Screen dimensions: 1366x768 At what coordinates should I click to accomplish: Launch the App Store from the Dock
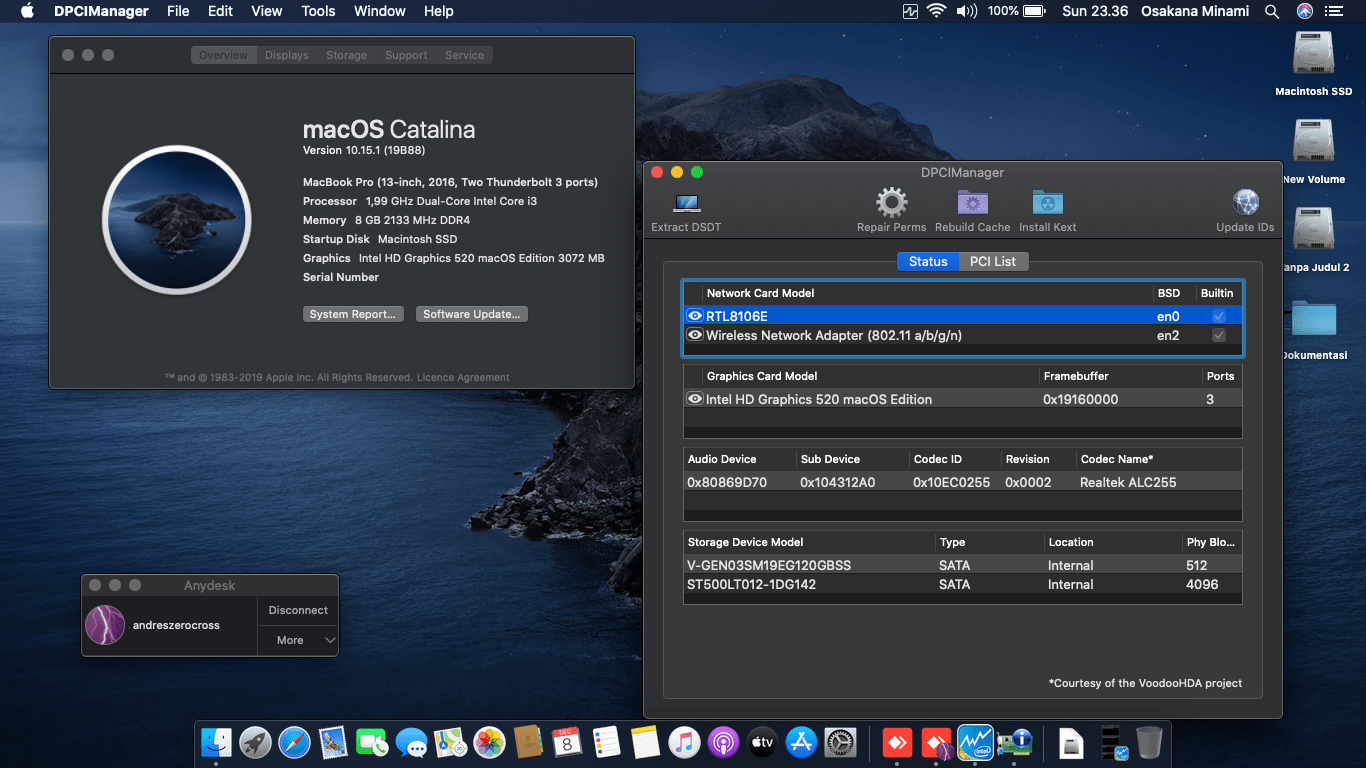(801, 742)
